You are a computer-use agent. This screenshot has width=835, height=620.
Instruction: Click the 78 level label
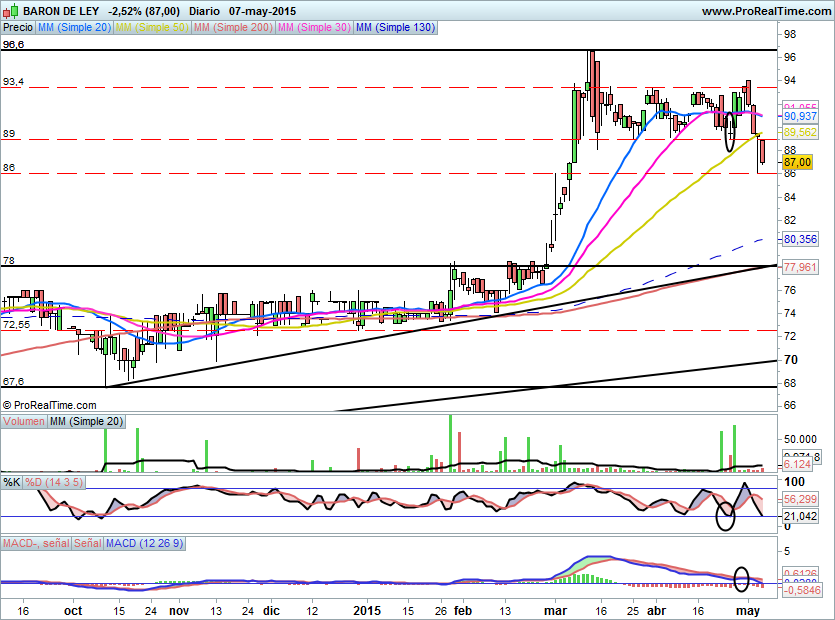tap(9, 260)
